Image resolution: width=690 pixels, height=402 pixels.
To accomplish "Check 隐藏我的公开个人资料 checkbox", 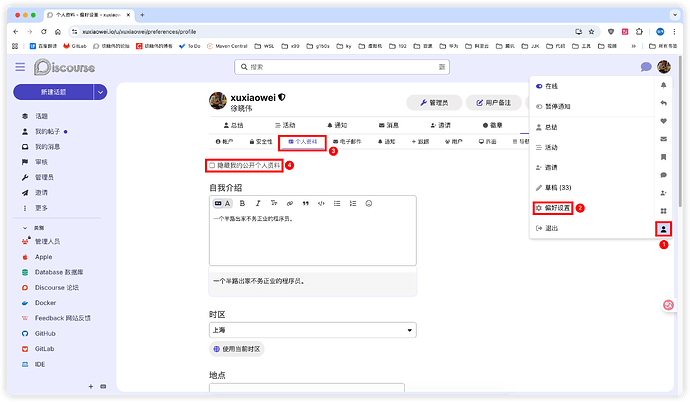I will point(211,165).
